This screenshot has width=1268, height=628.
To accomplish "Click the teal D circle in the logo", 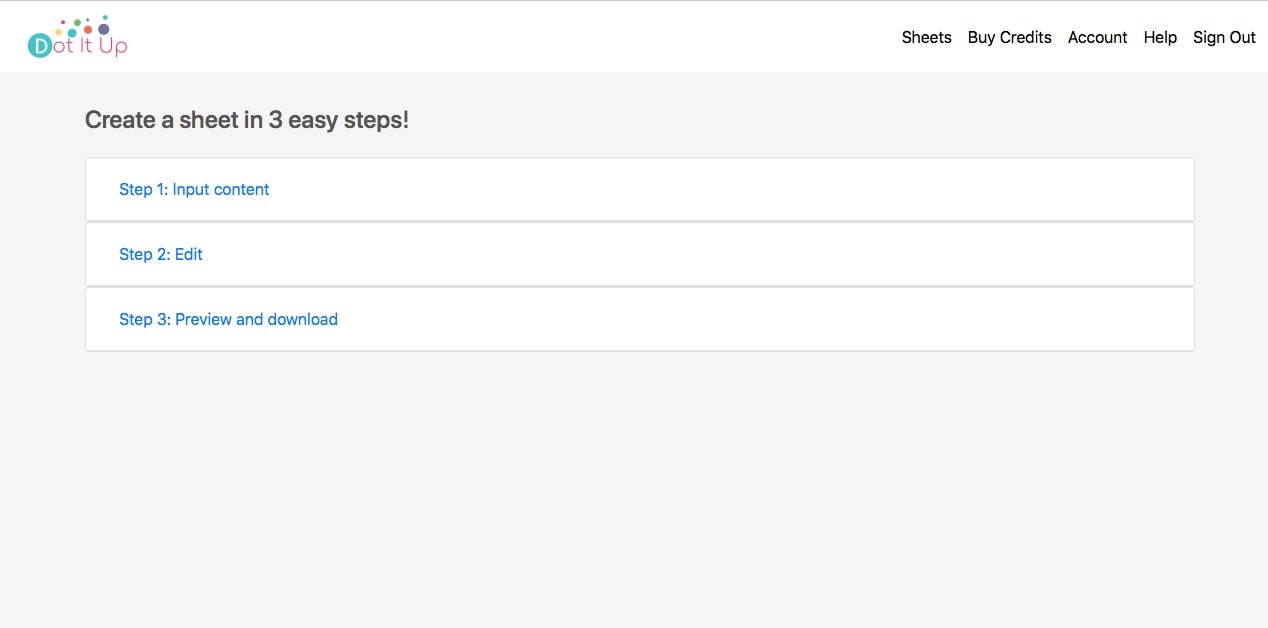I will [40, 45].
